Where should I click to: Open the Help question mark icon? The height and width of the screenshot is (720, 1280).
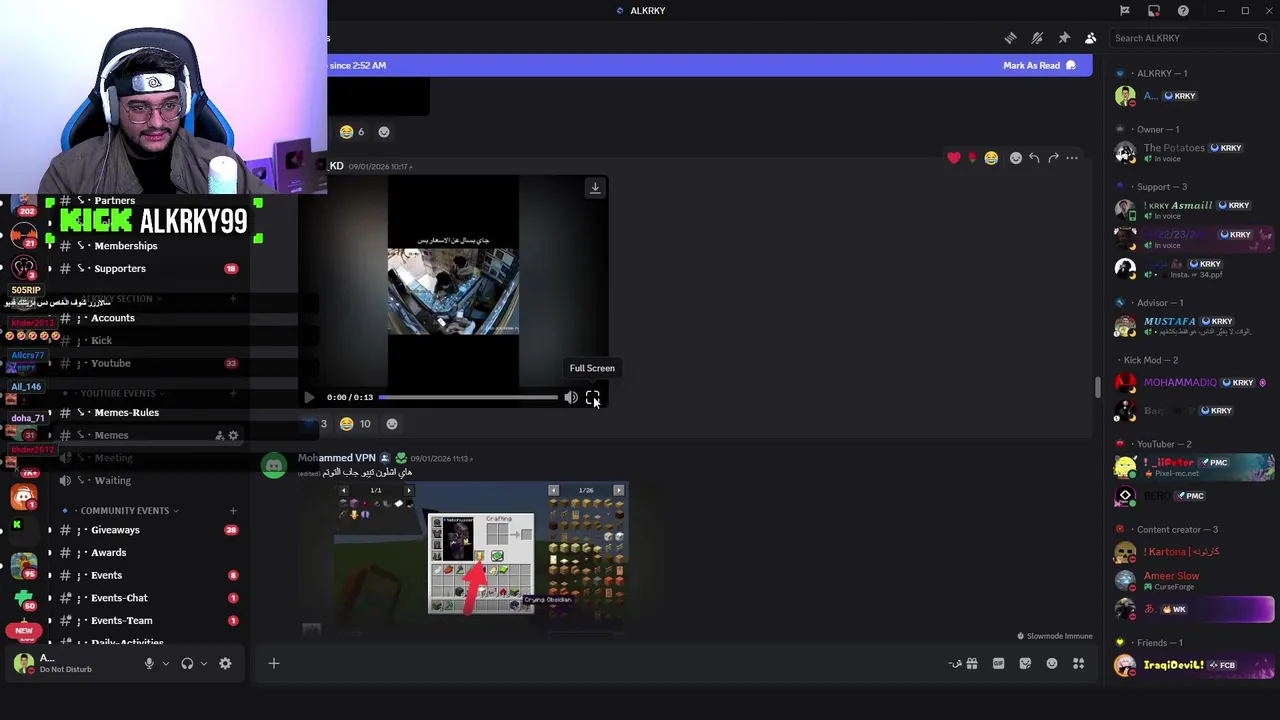coord(1183,10)
